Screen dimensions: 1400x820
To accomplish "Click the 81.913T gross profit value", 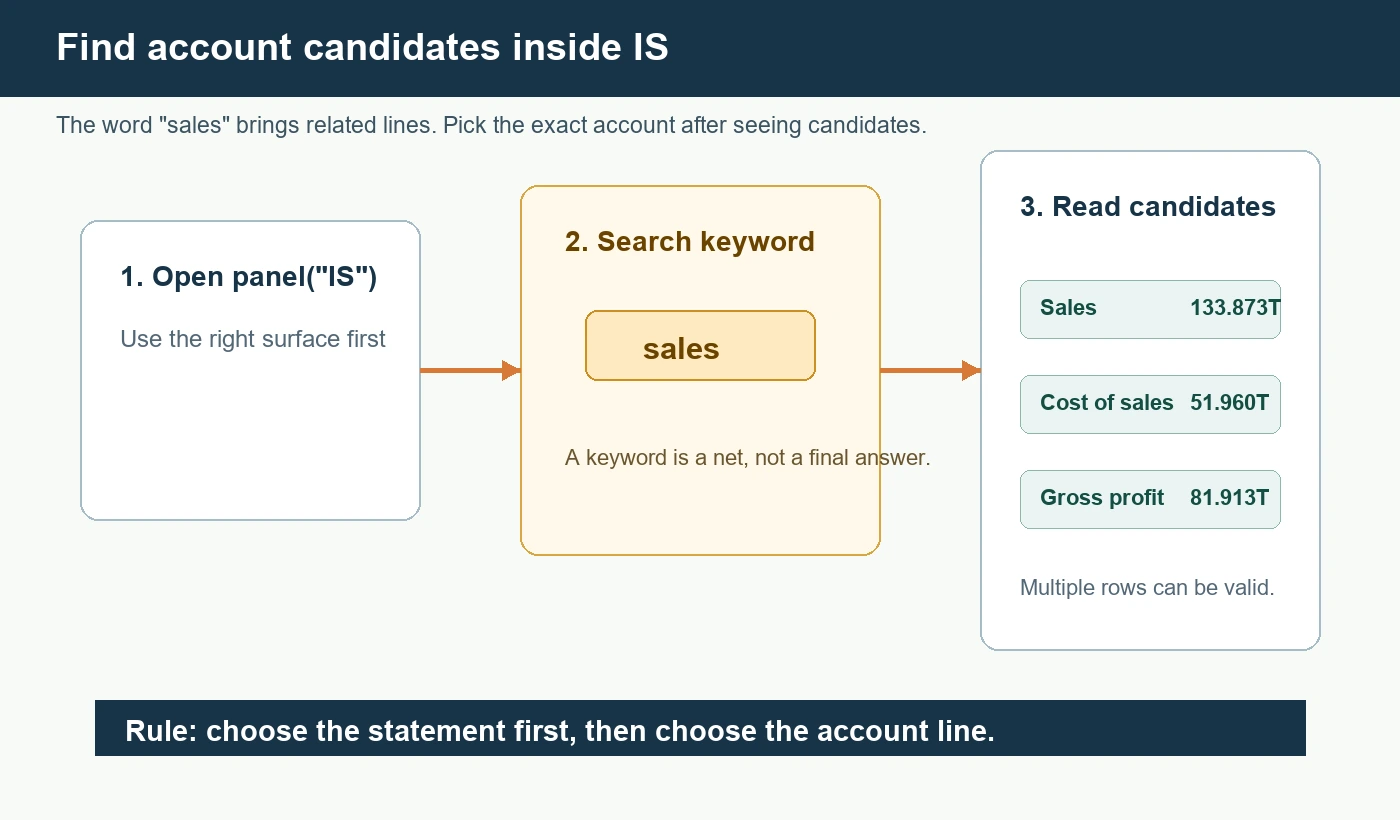I will pyautogui.click(x=1229, y=498).
